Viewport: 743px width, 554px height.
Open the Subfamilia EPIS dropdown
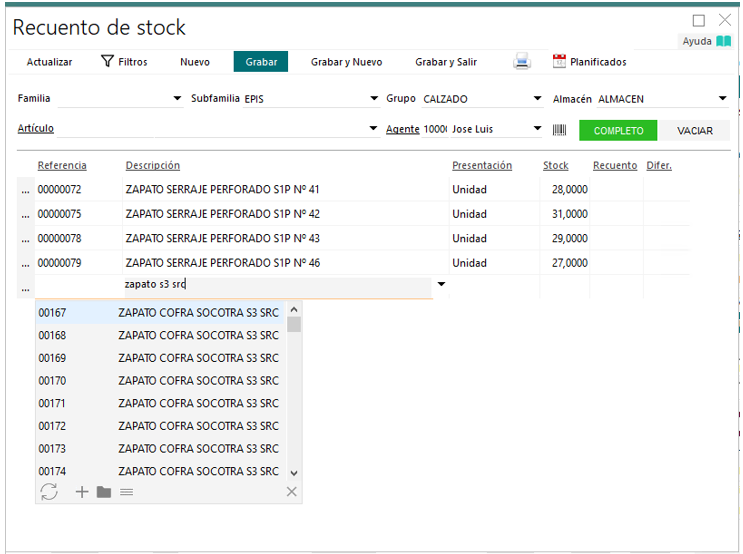pyautogui.click(x=373, y=99)
